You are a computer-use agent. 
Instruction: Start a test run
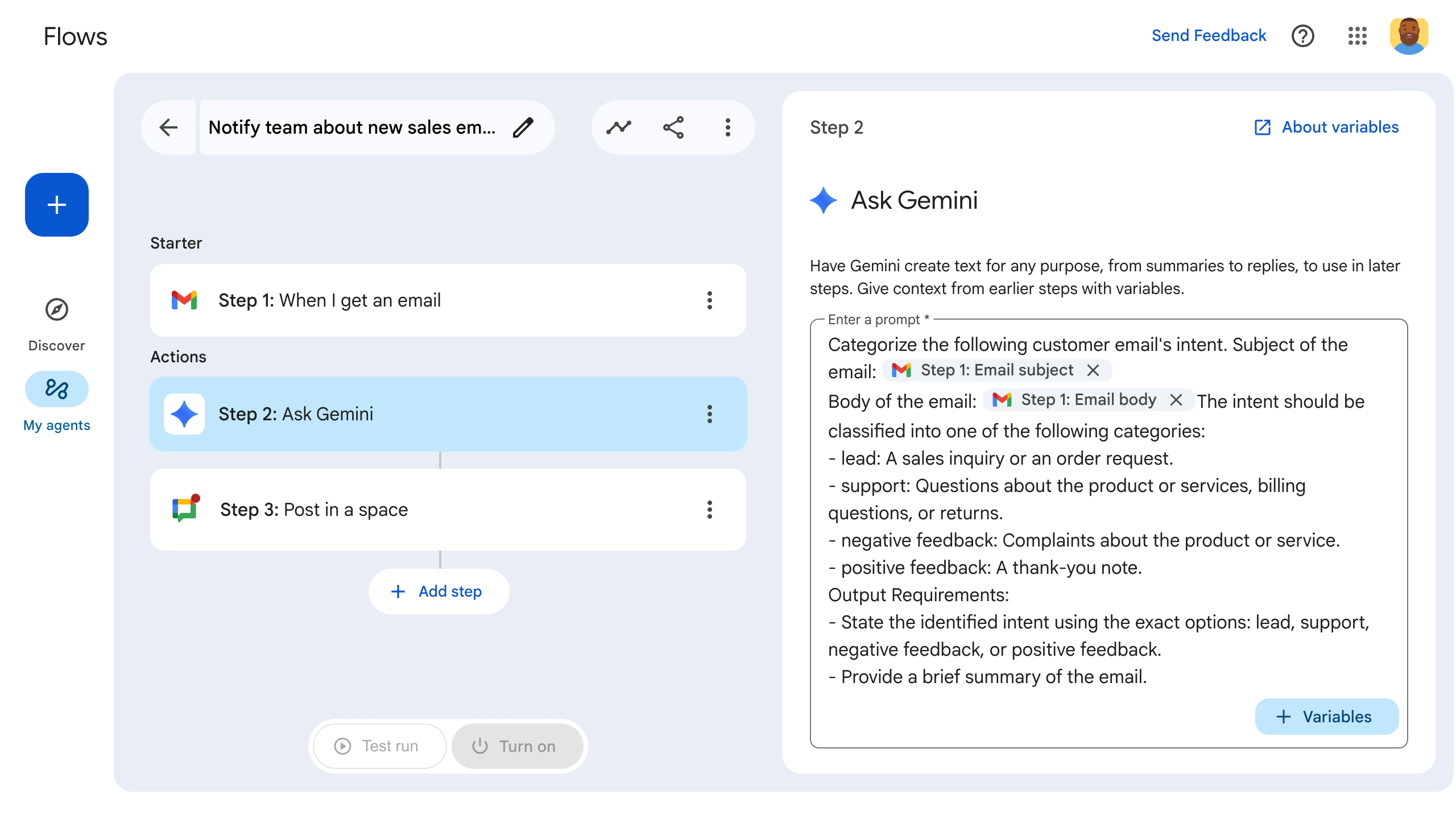pos(378,746)
